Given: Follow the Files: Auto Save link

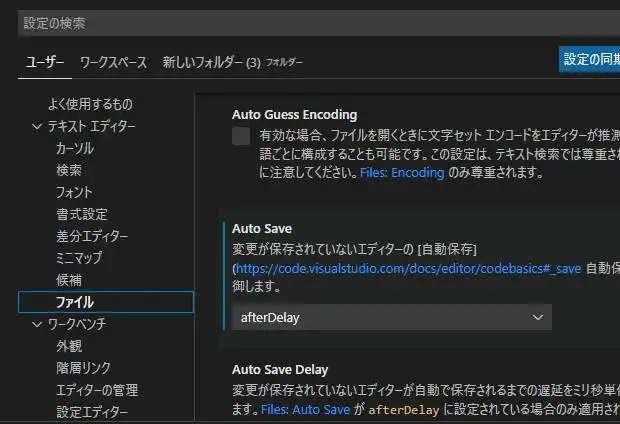Looking at the screenshot, I should click(305, 409).
